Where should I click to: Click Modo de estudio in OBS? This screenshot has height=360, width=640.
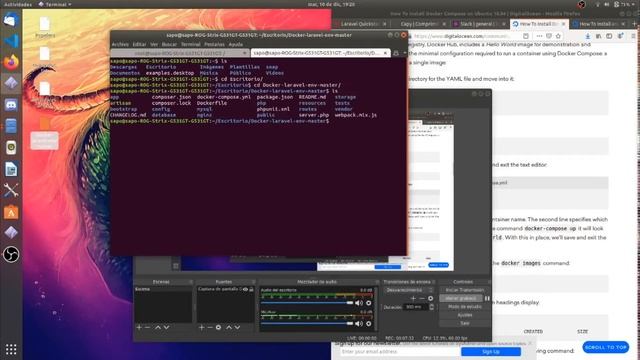464,307
